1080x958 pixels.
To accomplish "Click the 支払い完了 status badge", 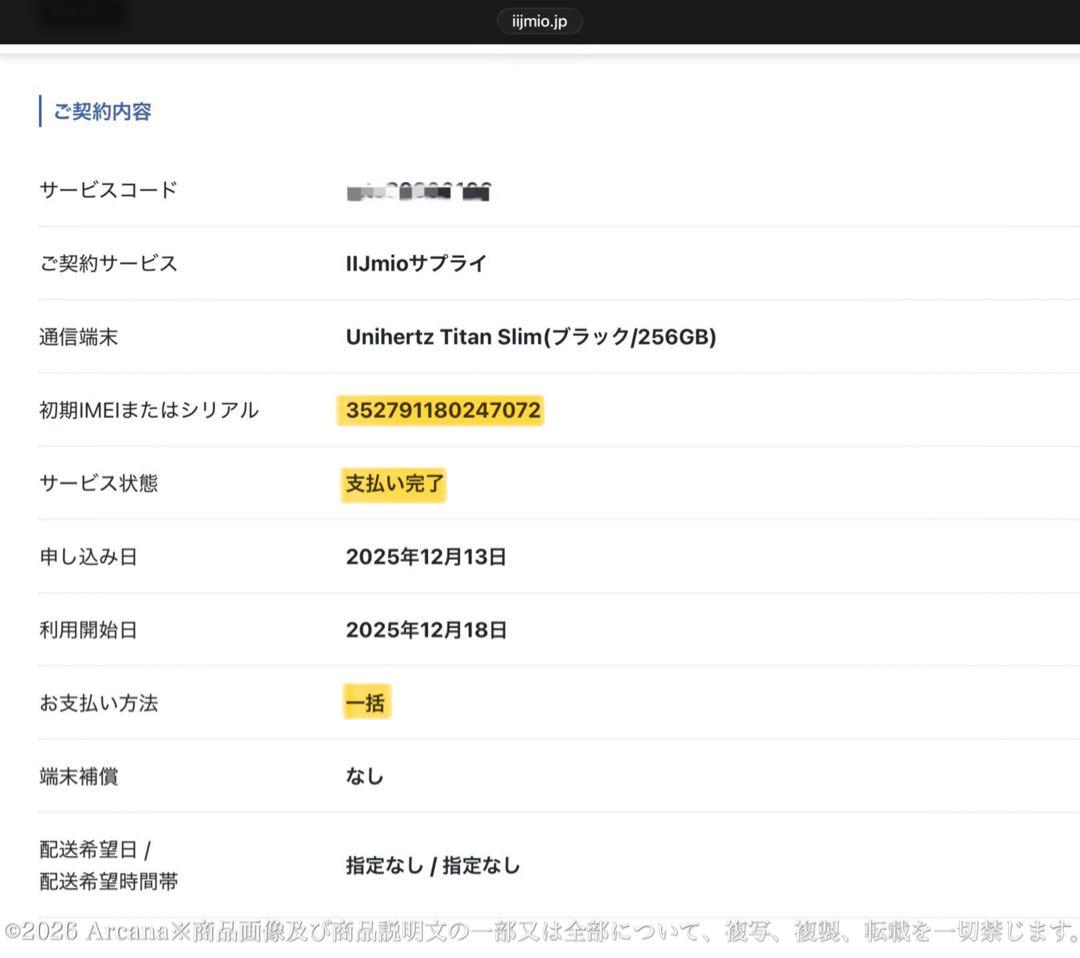I will tap(394, 483).
